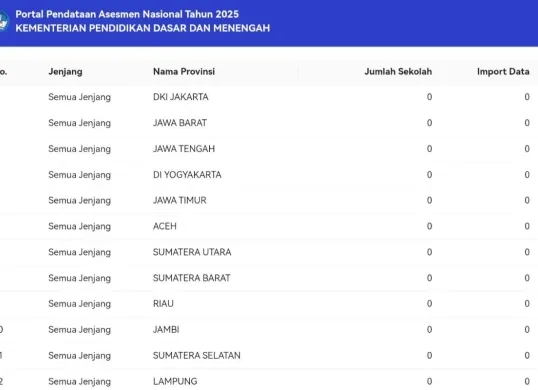Screen dimensions: 538x390
Task: Click Import Data value for JAWA TIMUR
Action: click(527, 200)
